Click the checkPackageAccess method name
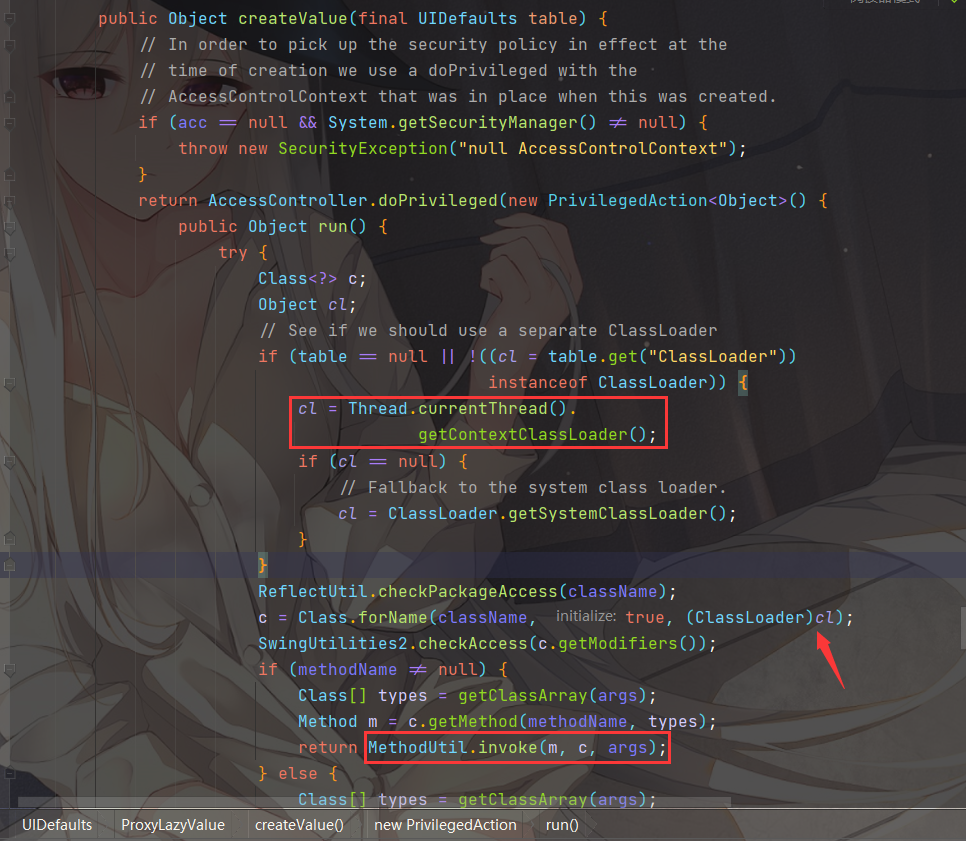Image resolution: width=966 pixels, height=841 pixels. coord(468,592)
